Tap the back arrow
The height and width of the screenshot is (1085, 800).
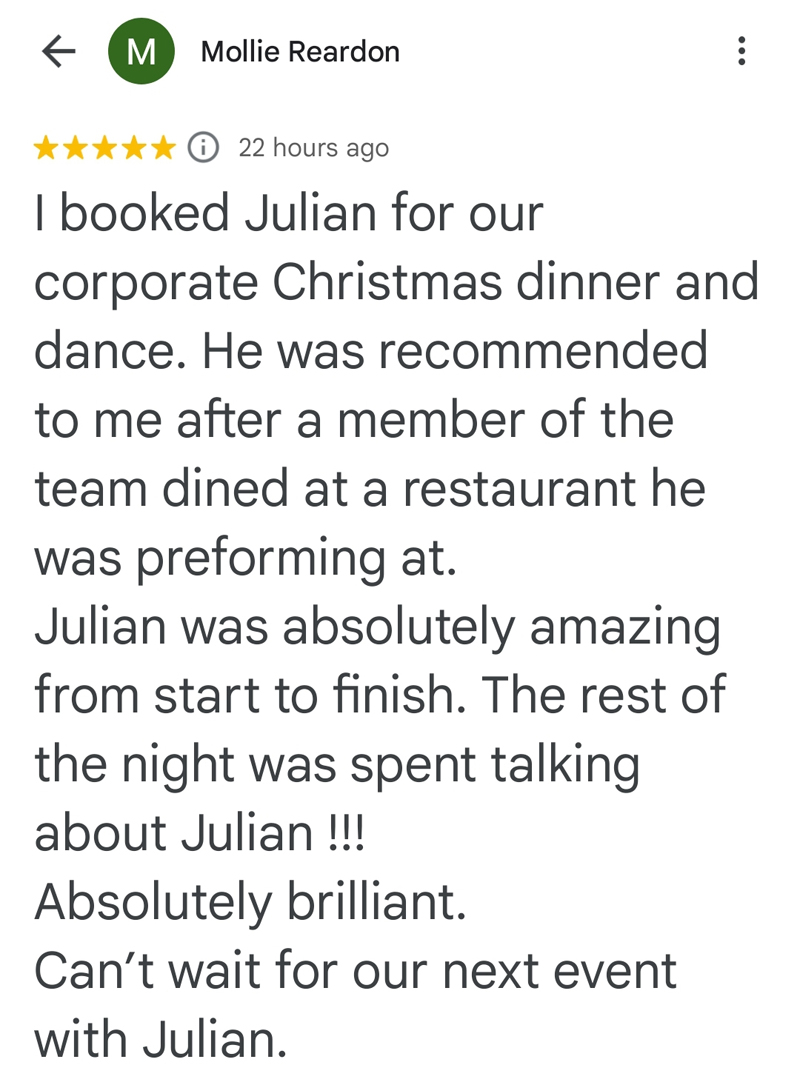[59, 52]
